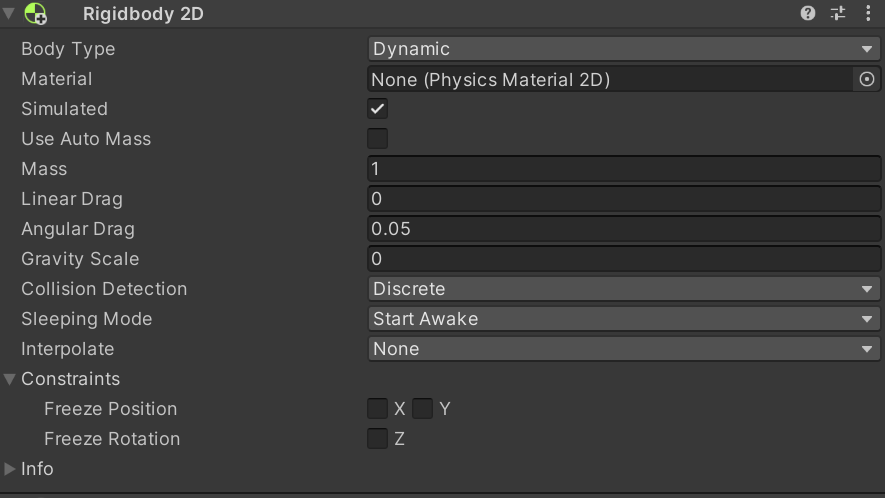Enable the Use Auto Mass checkbox
The height and width of the screenshot is (498, 885).
tap(377, 139)
